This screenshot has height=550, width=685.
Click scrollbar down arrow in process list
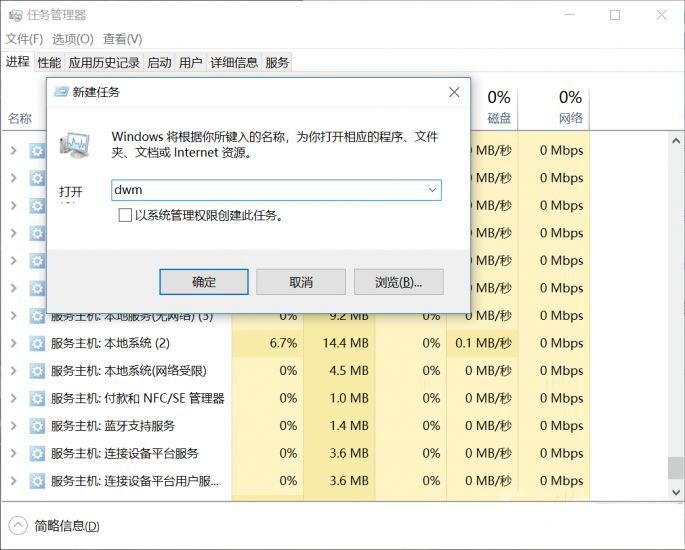pyautogui.click(x=676, y=492)
